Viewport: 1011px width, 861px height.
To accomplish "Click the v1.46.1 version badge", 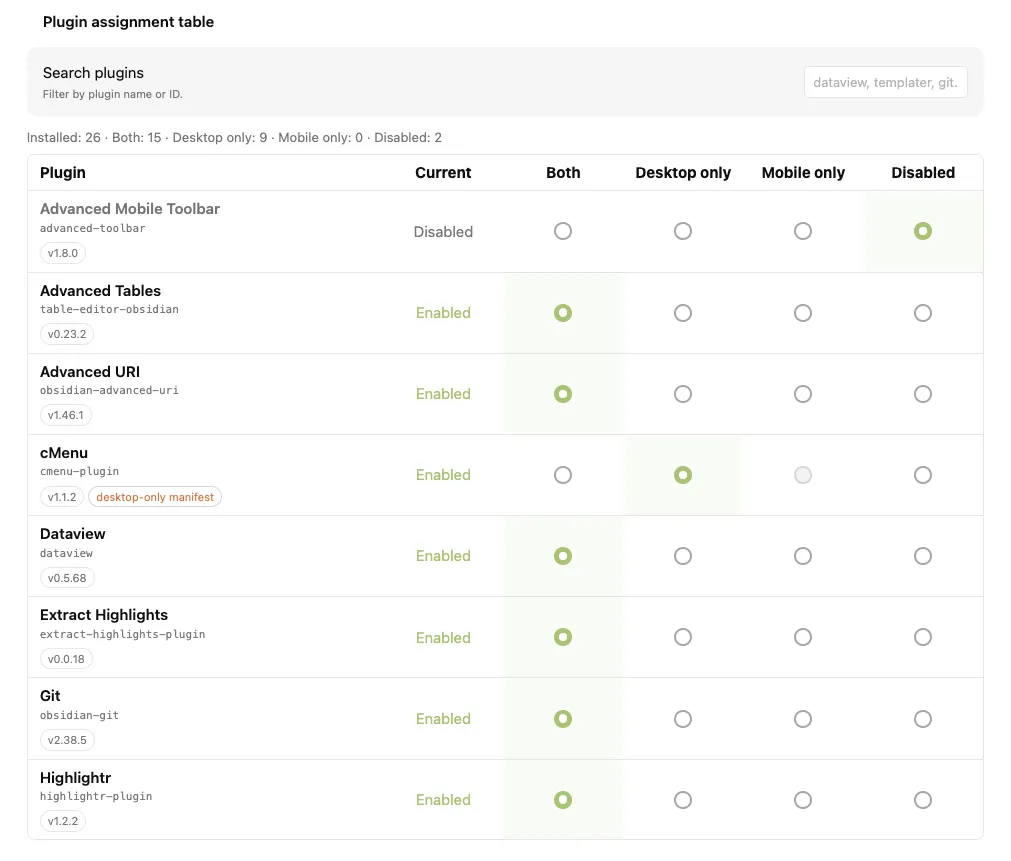I will (x=66, y=415).
